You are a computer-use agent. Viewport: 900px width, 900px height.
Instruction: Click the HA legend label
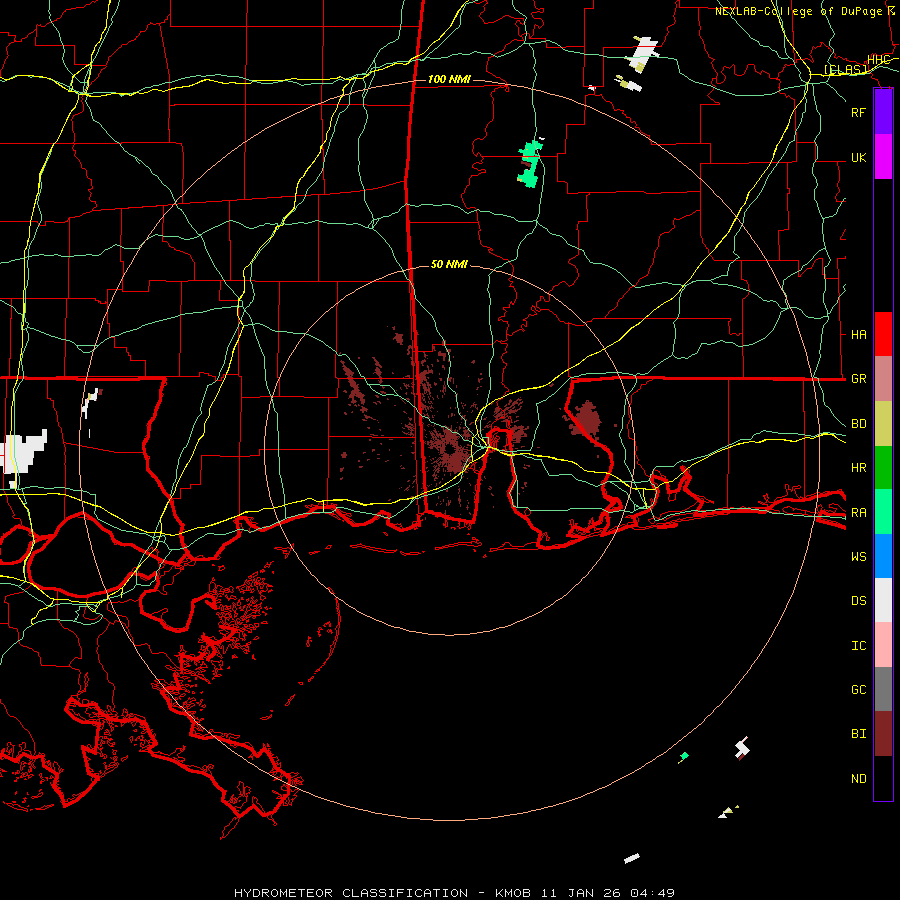(x=859, y=334)
